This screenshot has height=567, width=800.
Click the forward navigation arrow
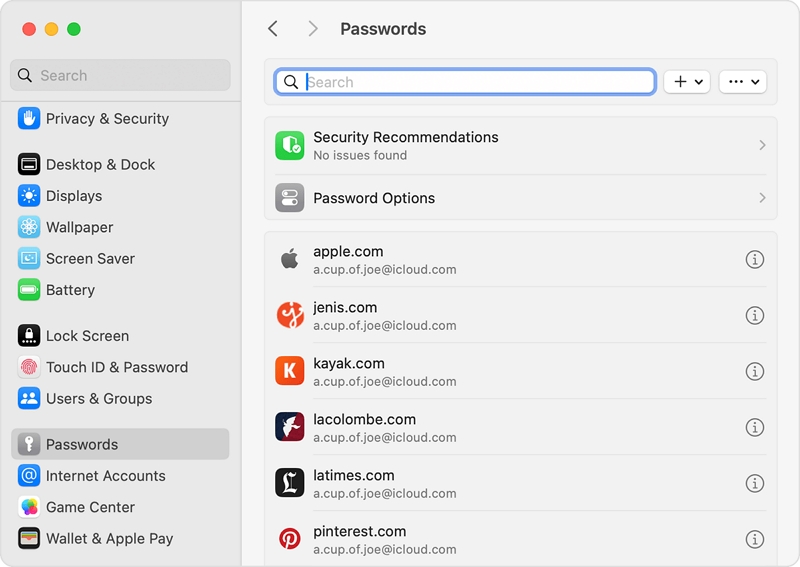point(313,29)
